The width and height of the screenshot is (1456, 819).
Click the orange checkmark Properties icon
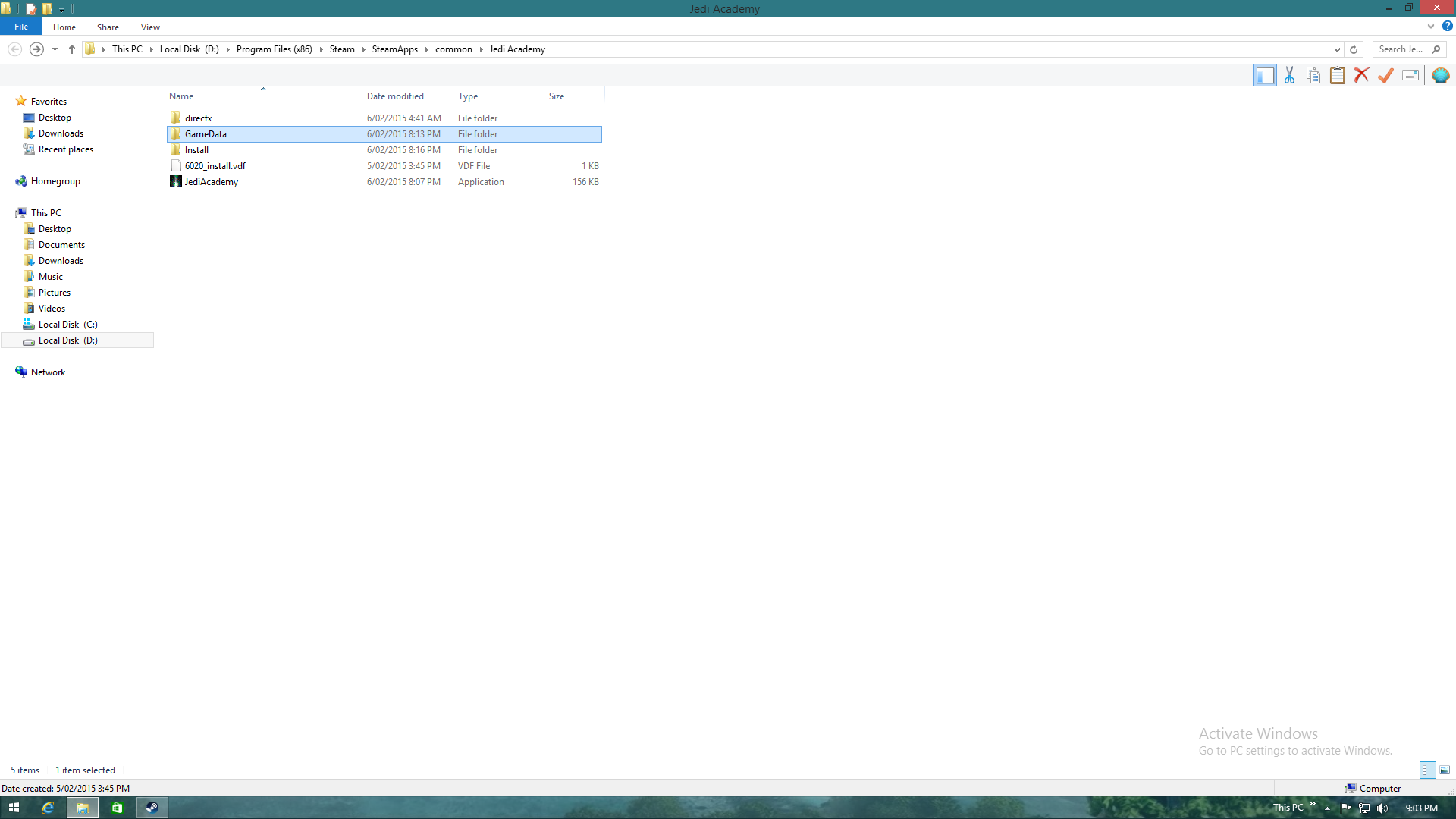[x=1385, y=75]
